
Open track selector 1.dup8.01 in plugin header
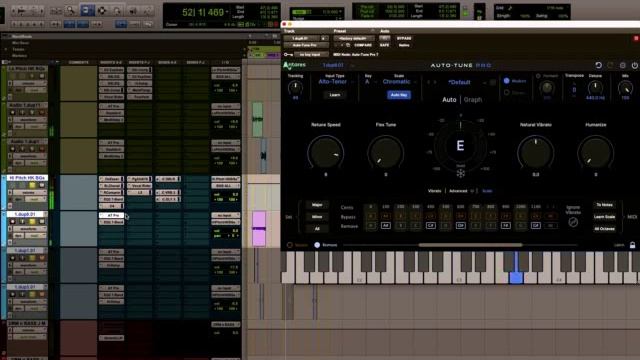301,38
